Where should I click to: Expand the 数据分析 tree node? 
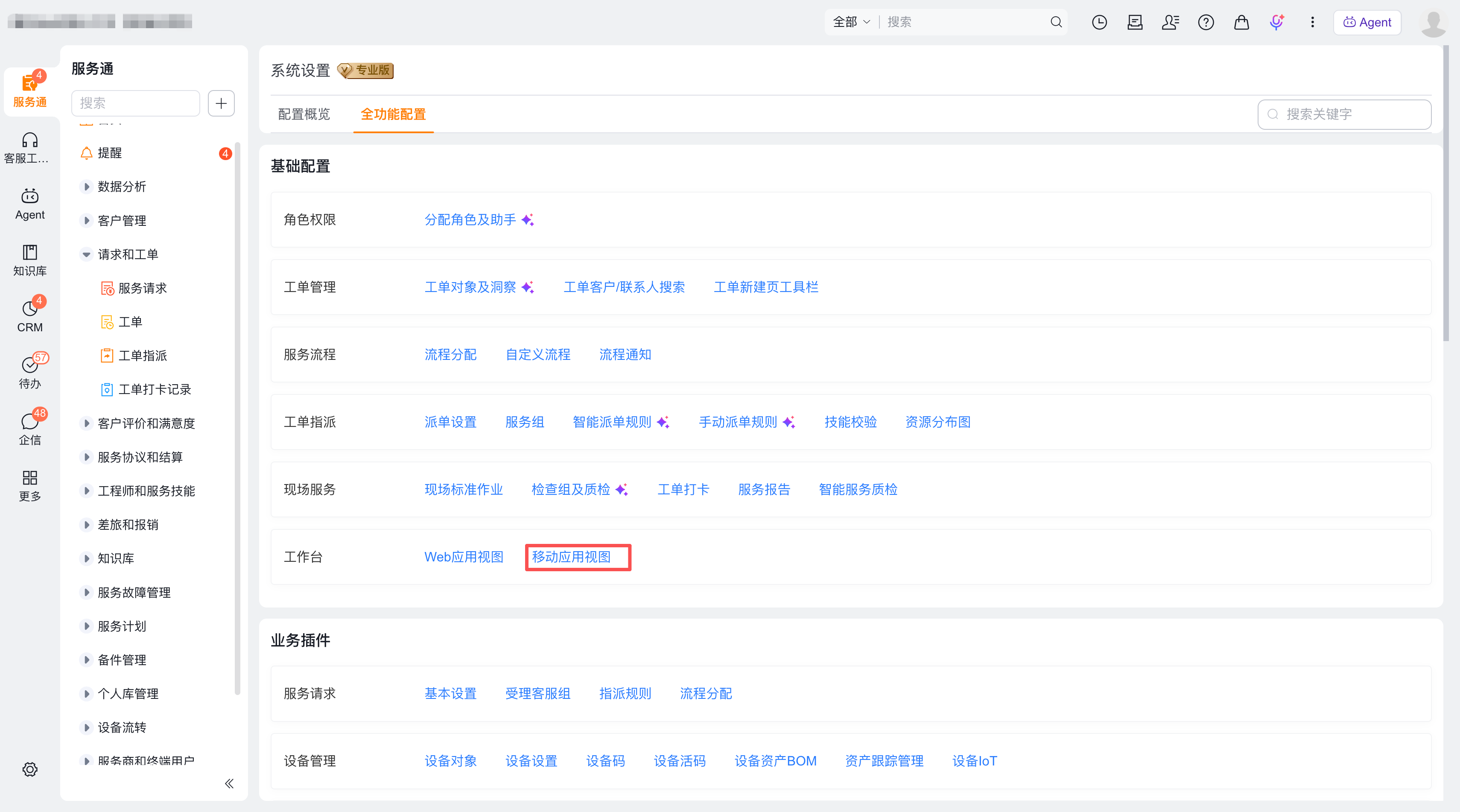pos(86,187)
